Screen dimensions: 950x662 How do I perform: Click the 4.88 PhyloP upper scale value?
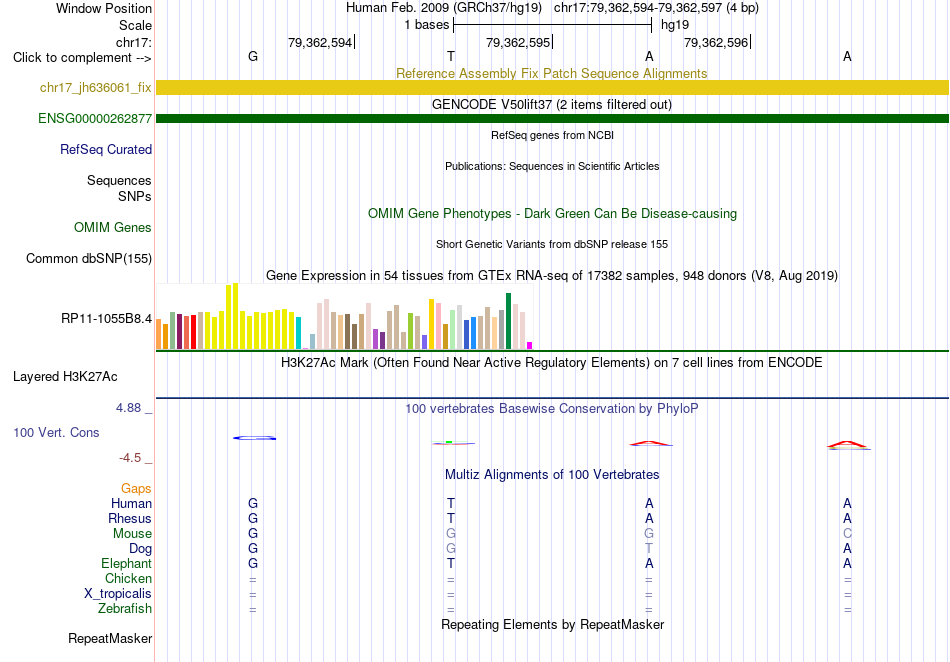point(129,408)
